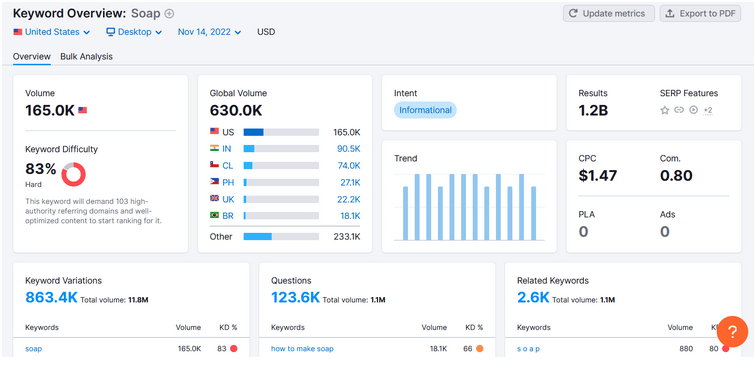Click the Update metrics button

click(x=608, y=13)
